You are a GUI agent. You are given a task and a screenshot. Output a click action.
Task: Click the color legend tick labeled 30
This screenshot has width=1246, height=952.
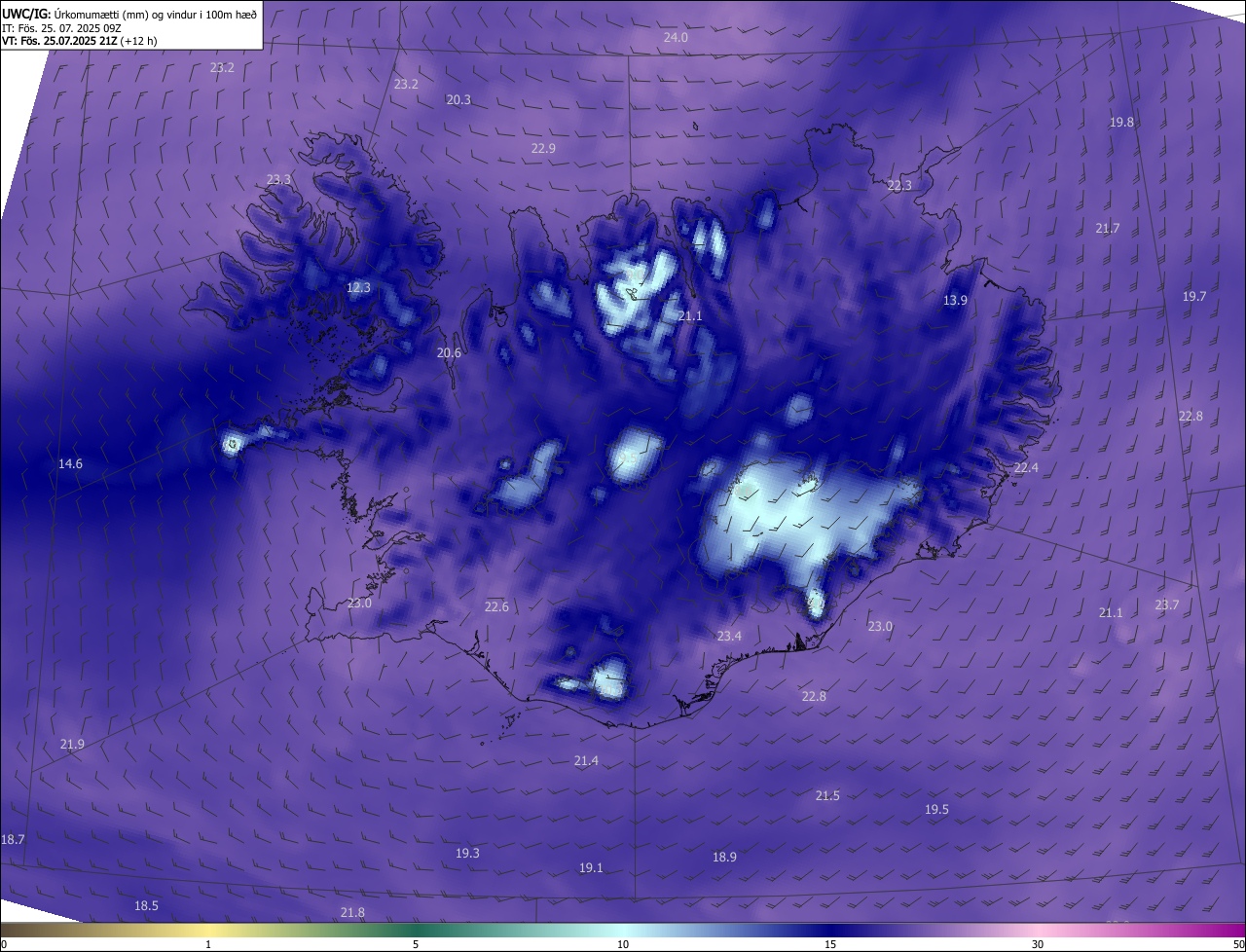pos(1038,944)
